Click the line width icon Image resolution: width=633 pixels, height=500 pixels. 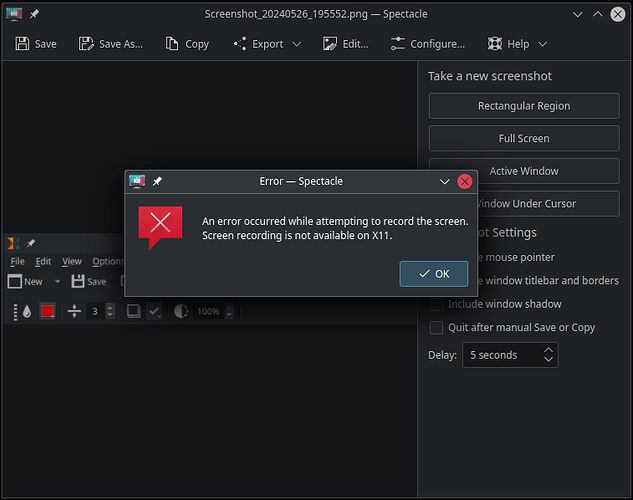pyautogui.click(x=74, y=311)
